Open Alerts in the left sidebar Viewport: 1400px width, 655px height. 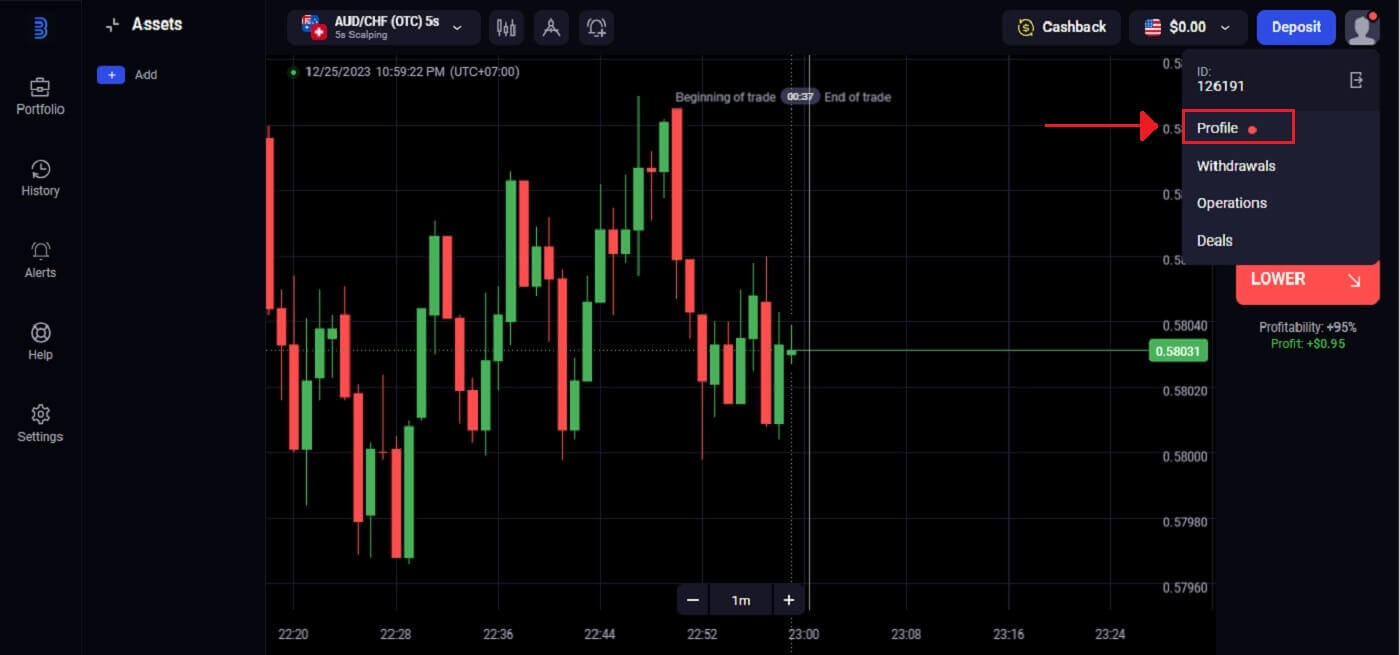[40, 259]
